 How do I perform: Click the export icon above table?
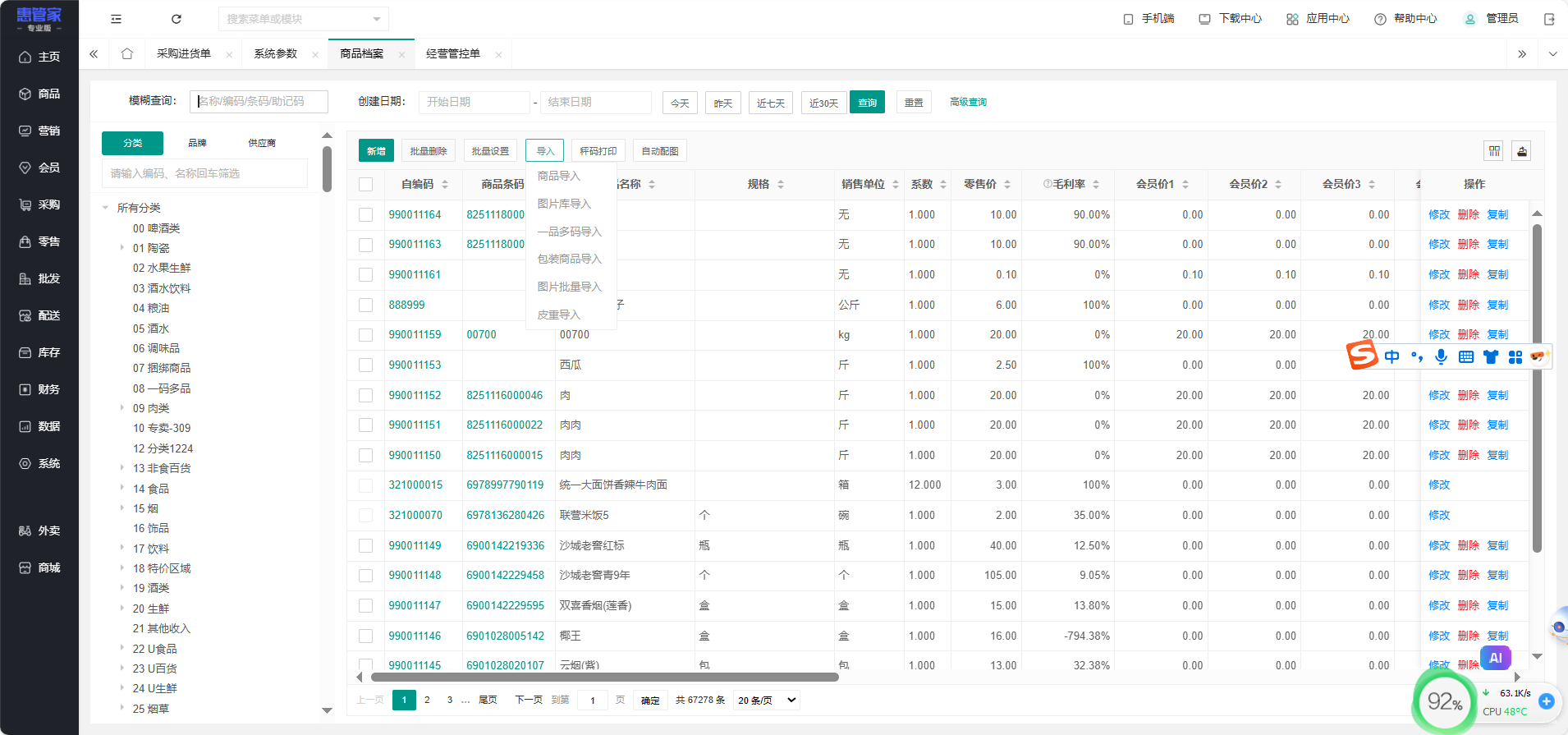[1521, 151]
